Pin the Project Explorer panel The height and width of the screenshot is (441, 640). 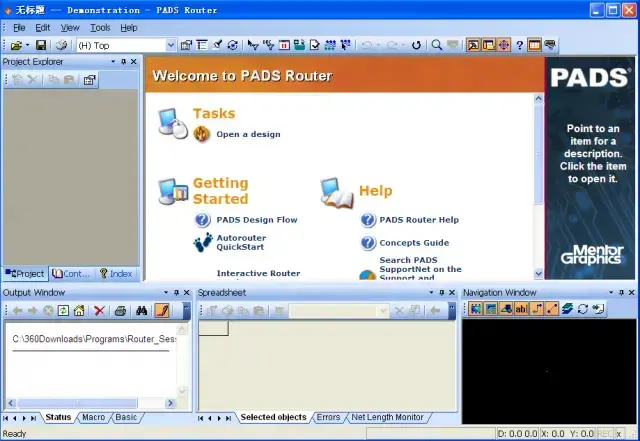(123, 62)
